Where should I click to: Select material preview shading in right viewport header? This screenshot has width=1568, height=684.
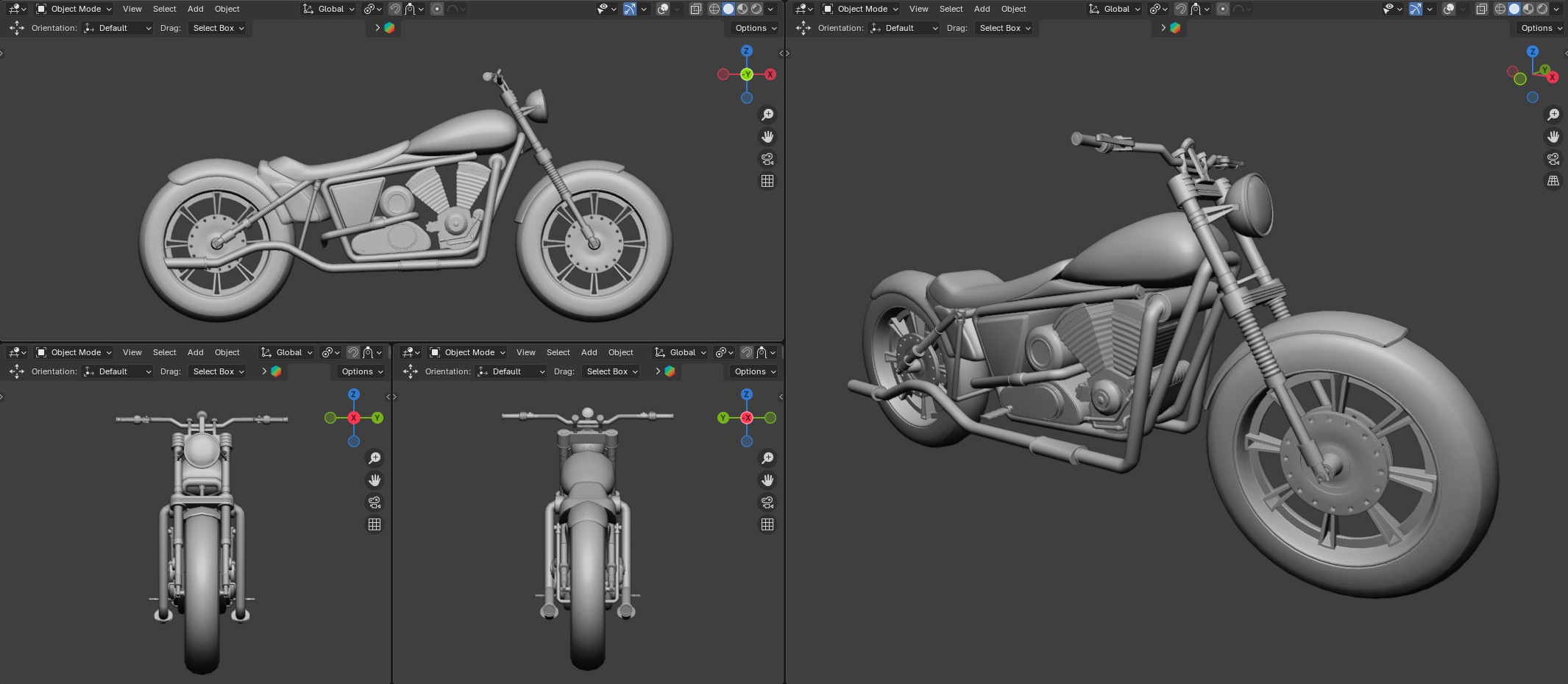1528,9
